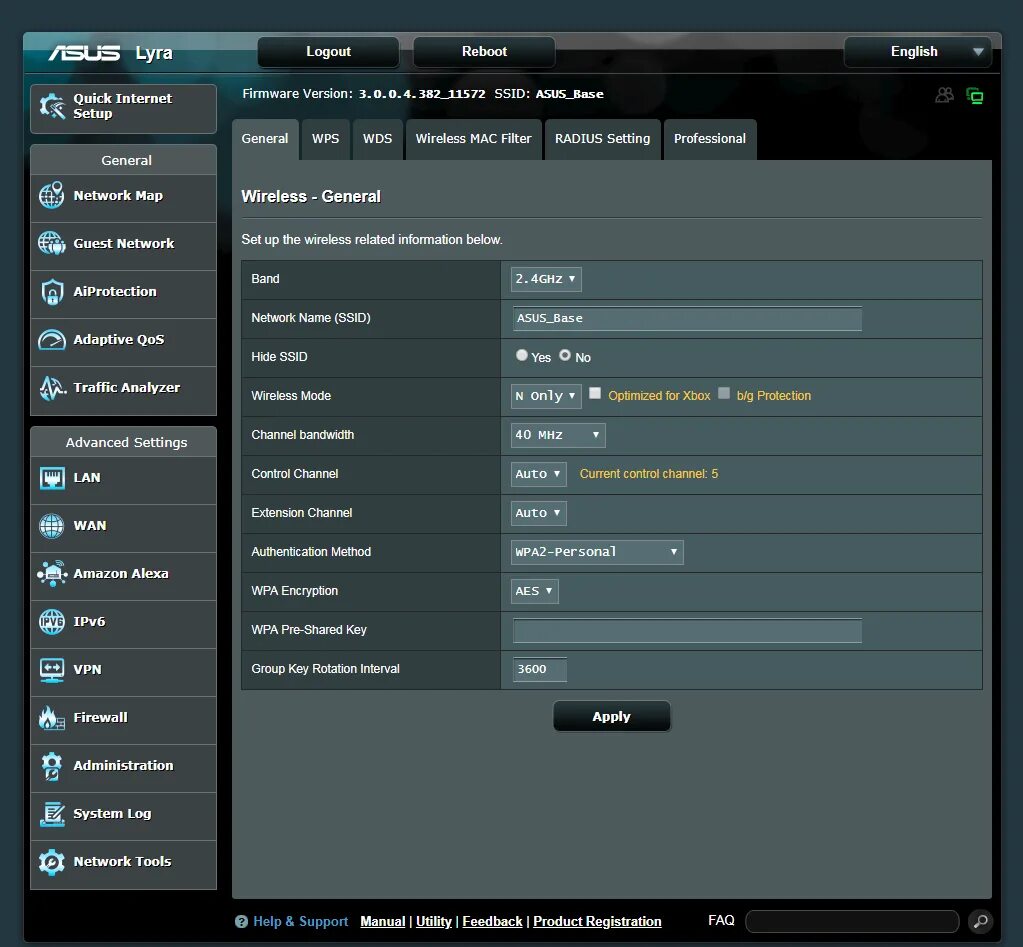Enable Optimized for Xbox checkbox
Image resolution: width=1023 pixels, height=947 pixels.
[x=595, y=393]
